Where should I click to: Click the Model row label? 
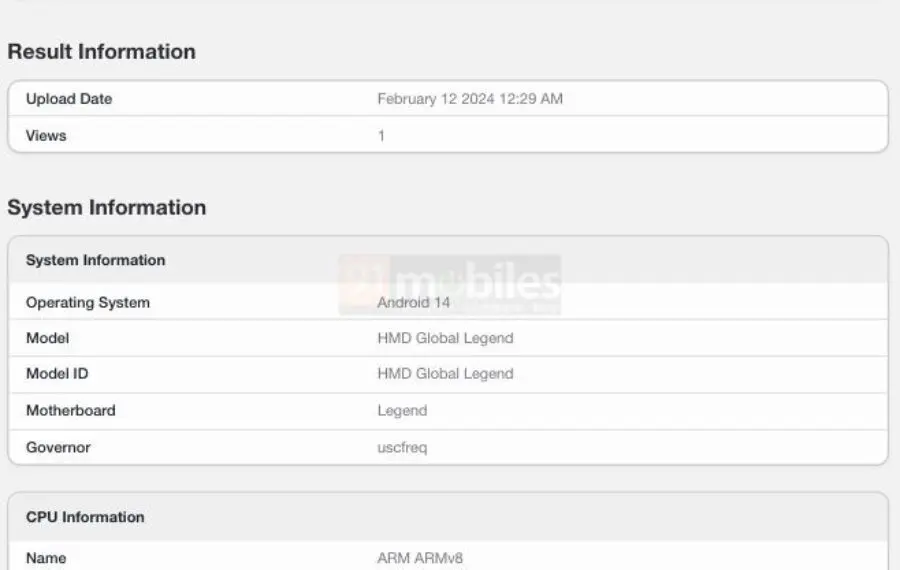coord(48,338)
